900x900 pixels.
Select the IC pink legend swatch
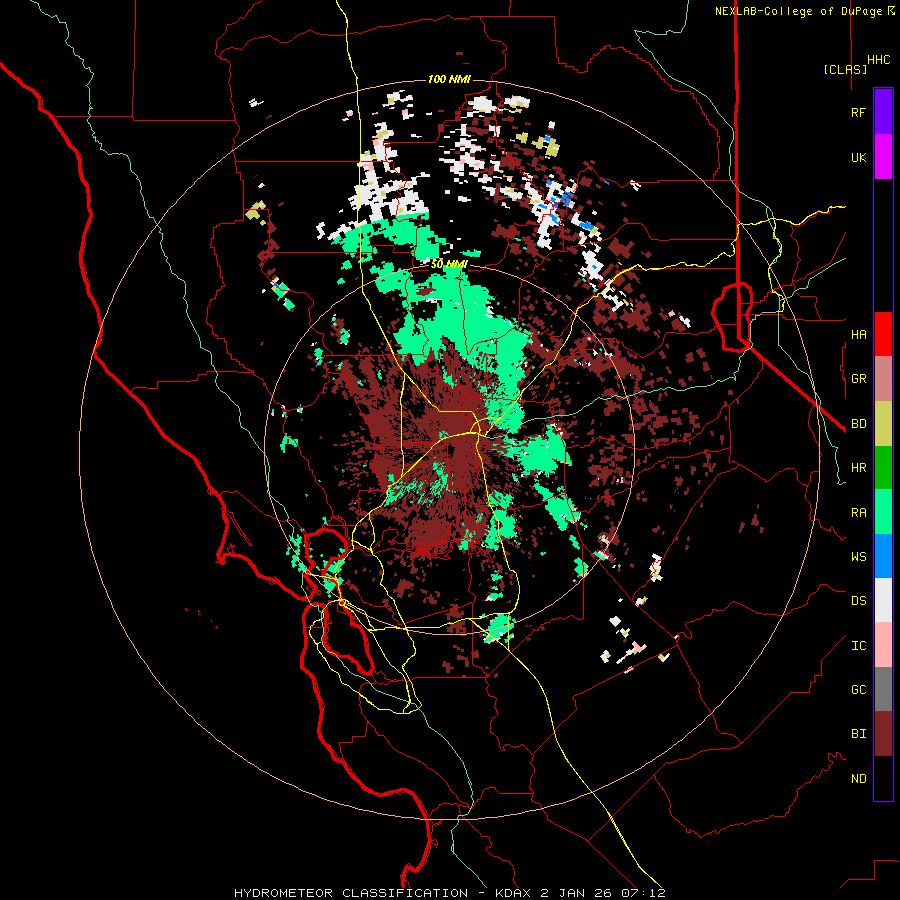point(883,645)
